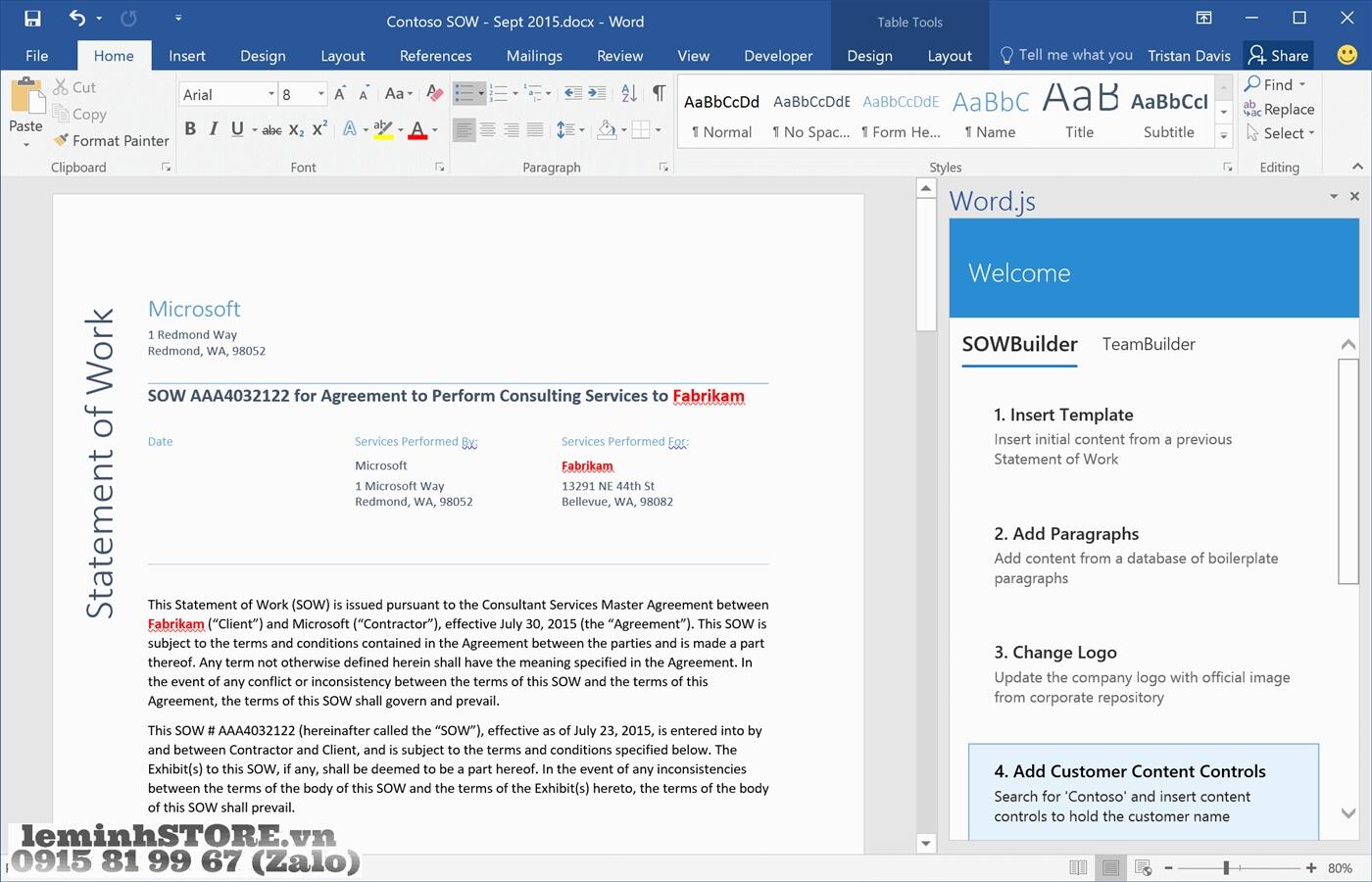Image resolution: width=1372 pixels, height=882 pixels.
Task: Activate the Format Painter brush
Action: point(111,140)
